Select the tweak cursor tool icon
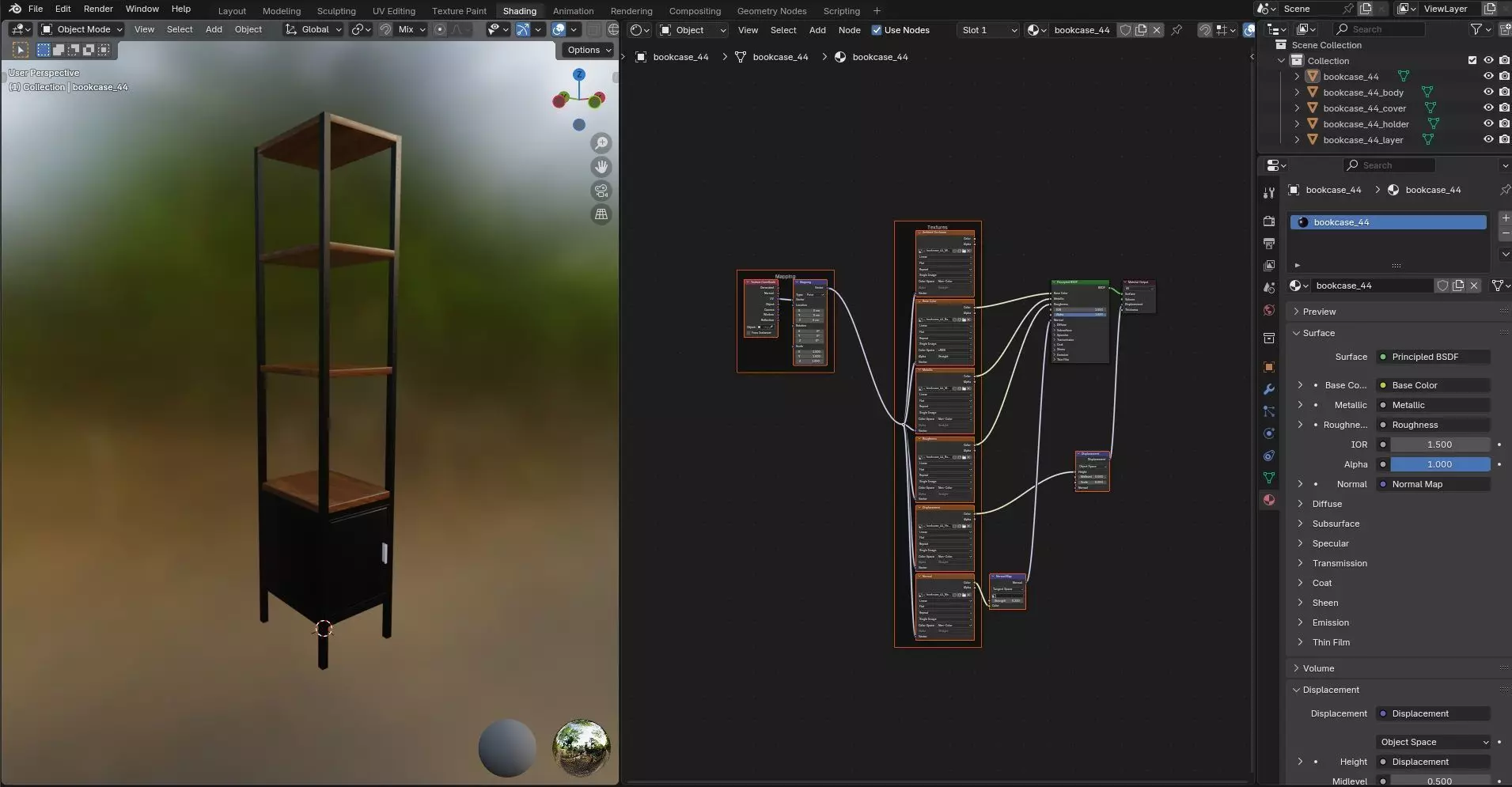1512x787 pixels. point(21,50)
